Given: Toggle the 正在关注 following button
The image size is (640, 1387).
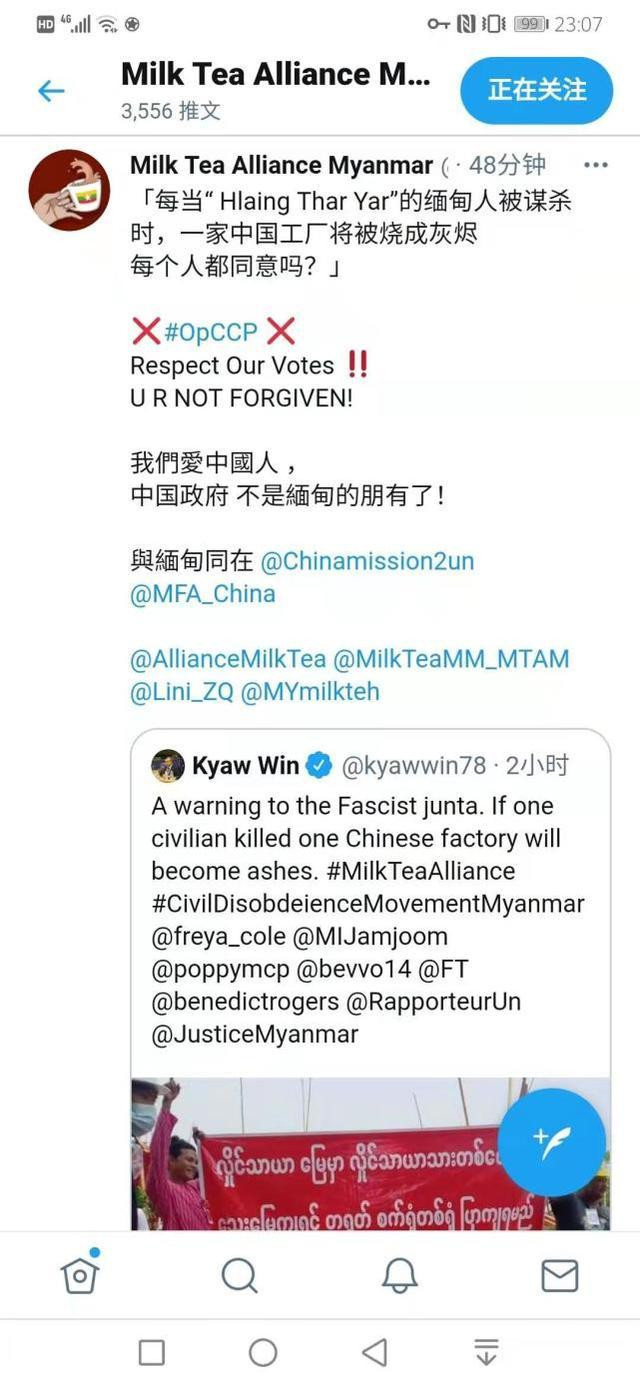Looking at the screenshot, I should point(537,90).
